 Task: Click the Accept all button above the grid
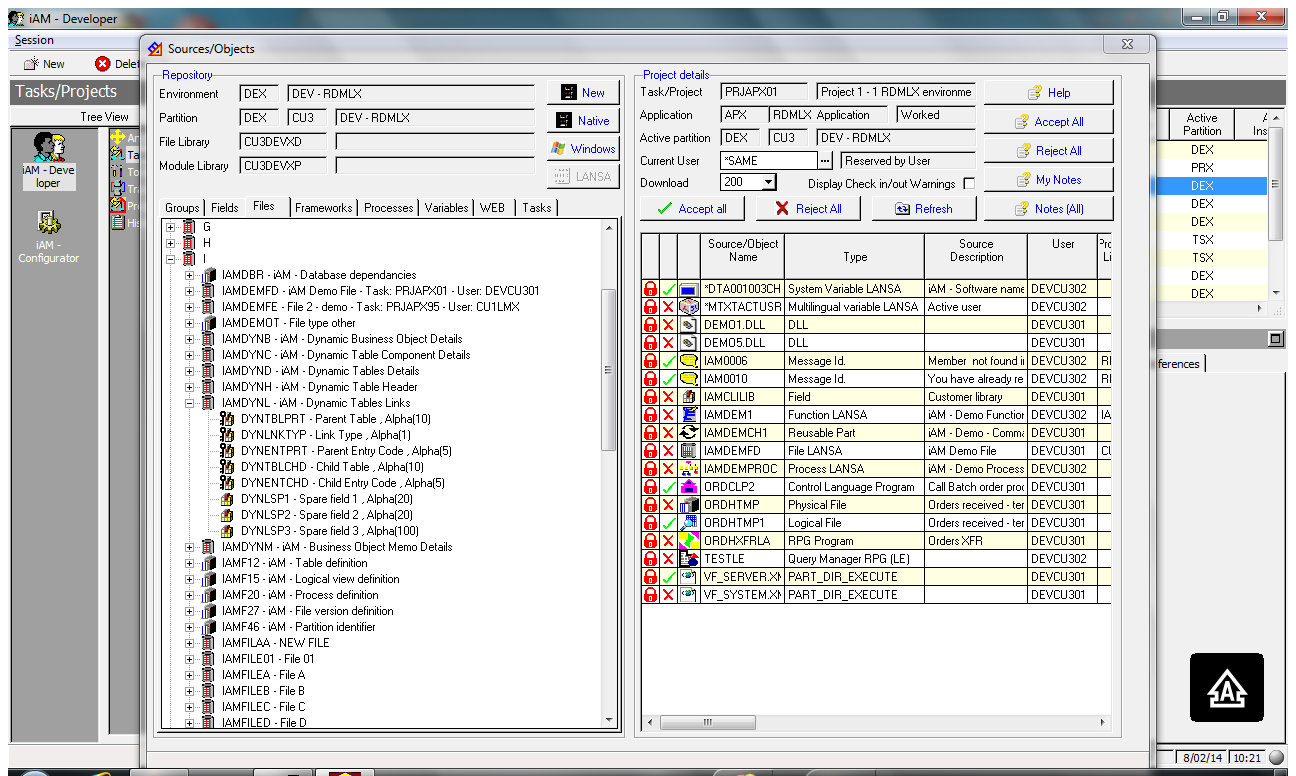coord(691,208)
